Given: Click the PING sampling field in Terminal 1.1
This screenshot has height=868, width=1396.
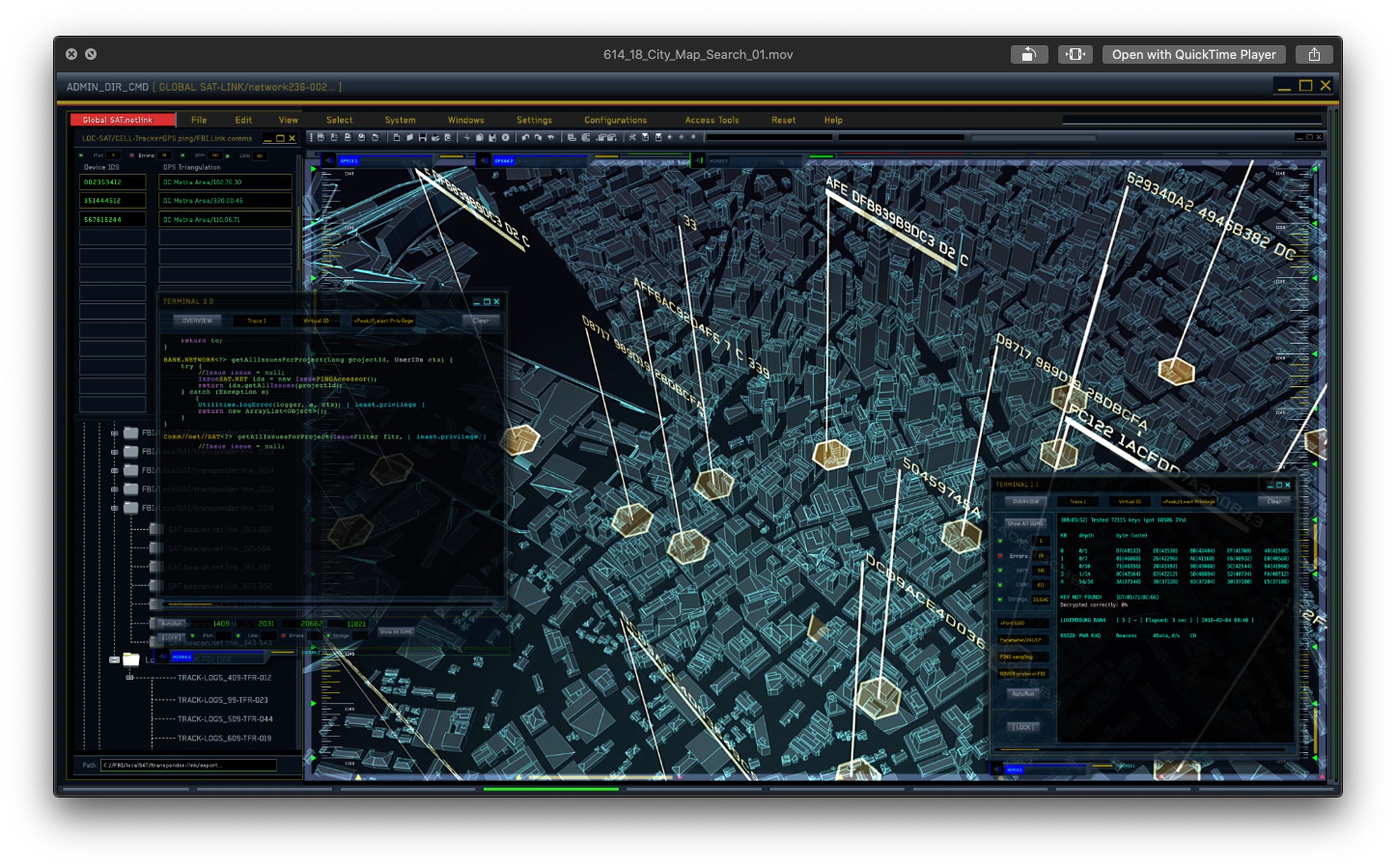Looking at the screenshot, I should coord(1022,657).
